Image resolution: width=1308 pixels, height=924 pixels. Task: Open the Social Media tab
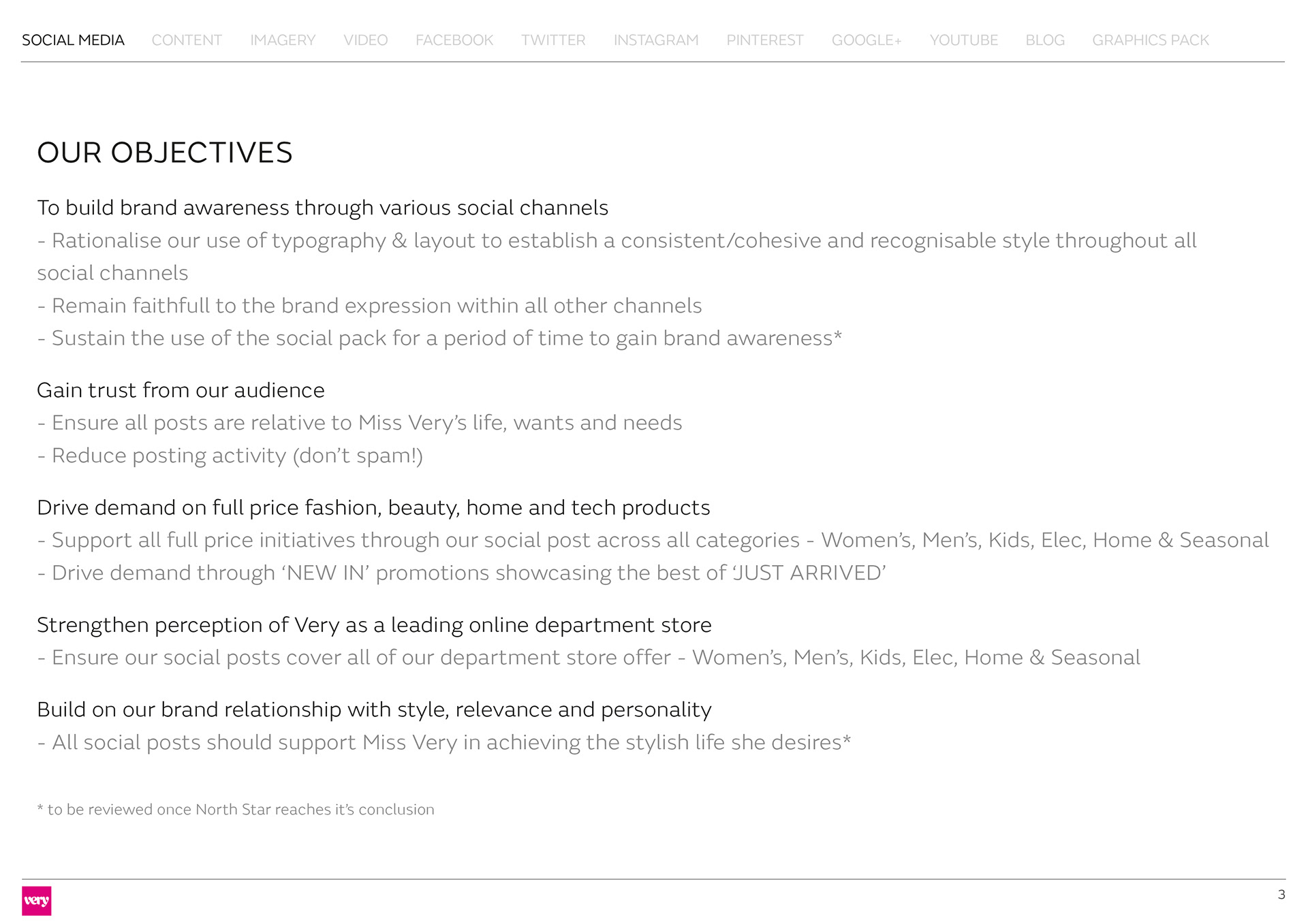pyautogui.click(x=73, y=40)
